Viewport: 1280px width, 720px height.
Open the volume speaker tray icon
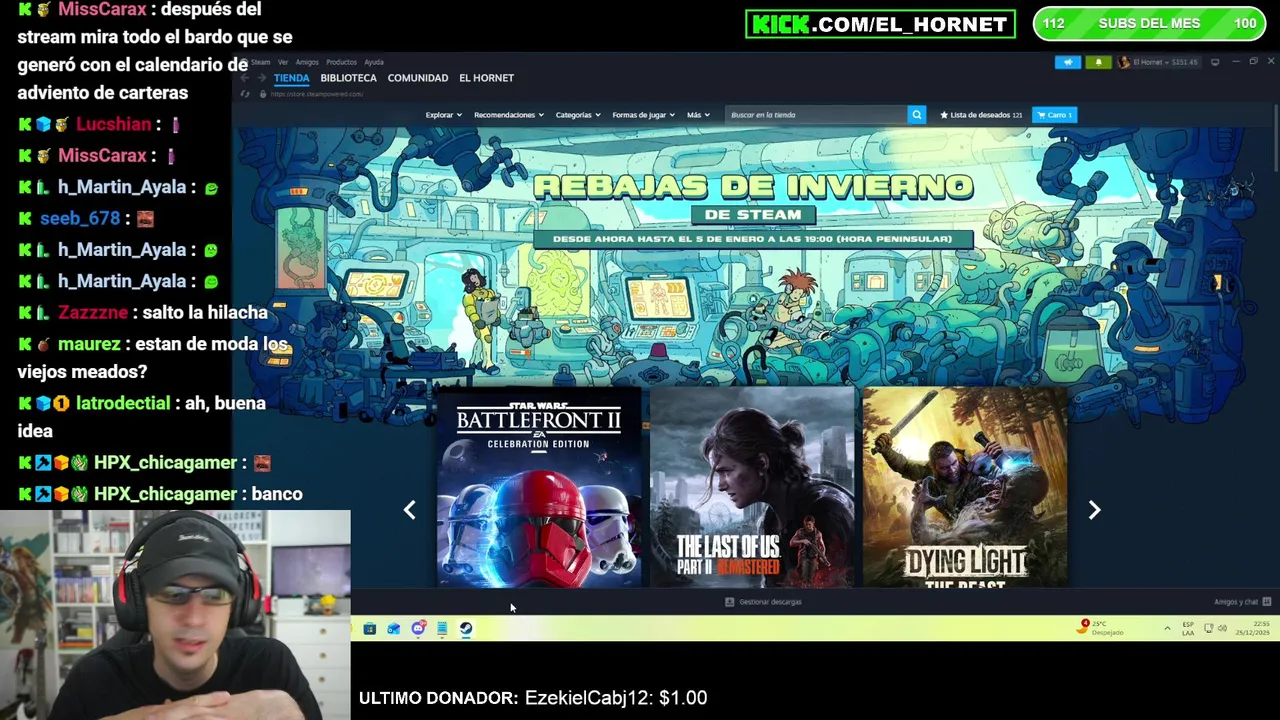1222,628
